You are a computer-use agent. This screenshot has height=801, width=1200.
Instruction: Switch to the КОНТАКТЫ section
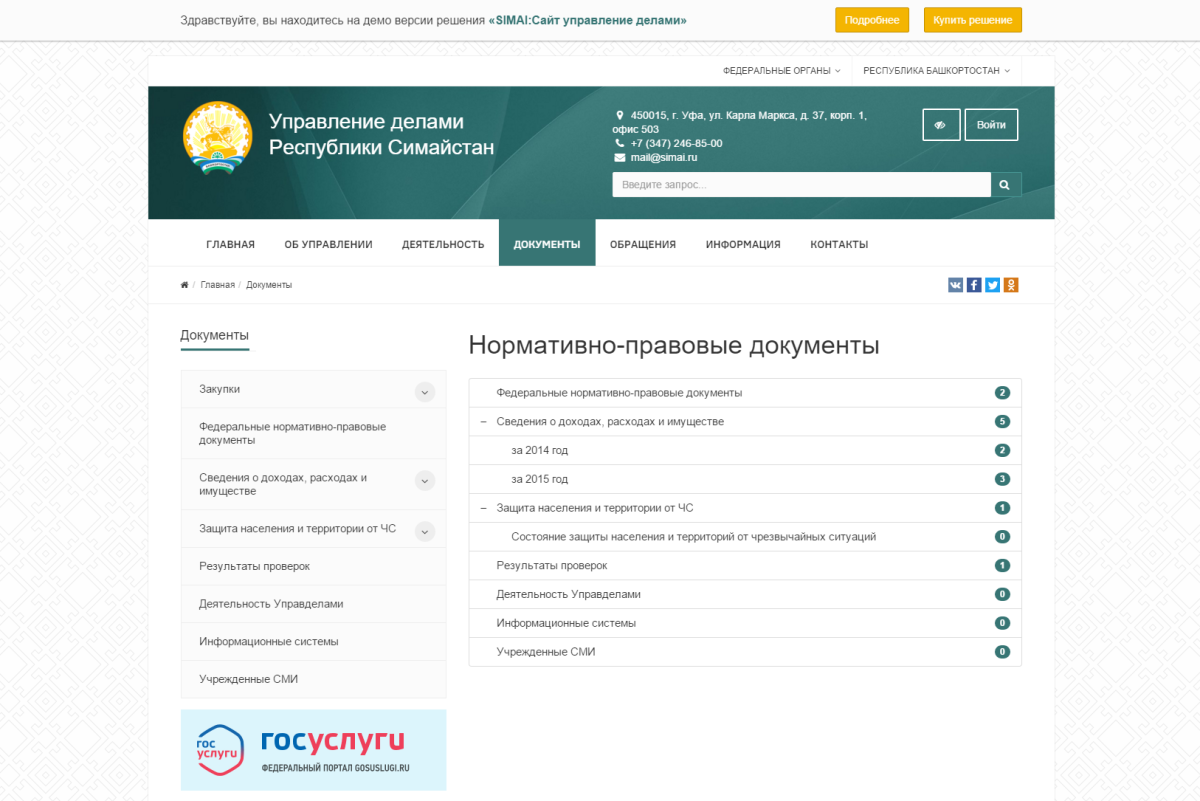click(838, 243)
